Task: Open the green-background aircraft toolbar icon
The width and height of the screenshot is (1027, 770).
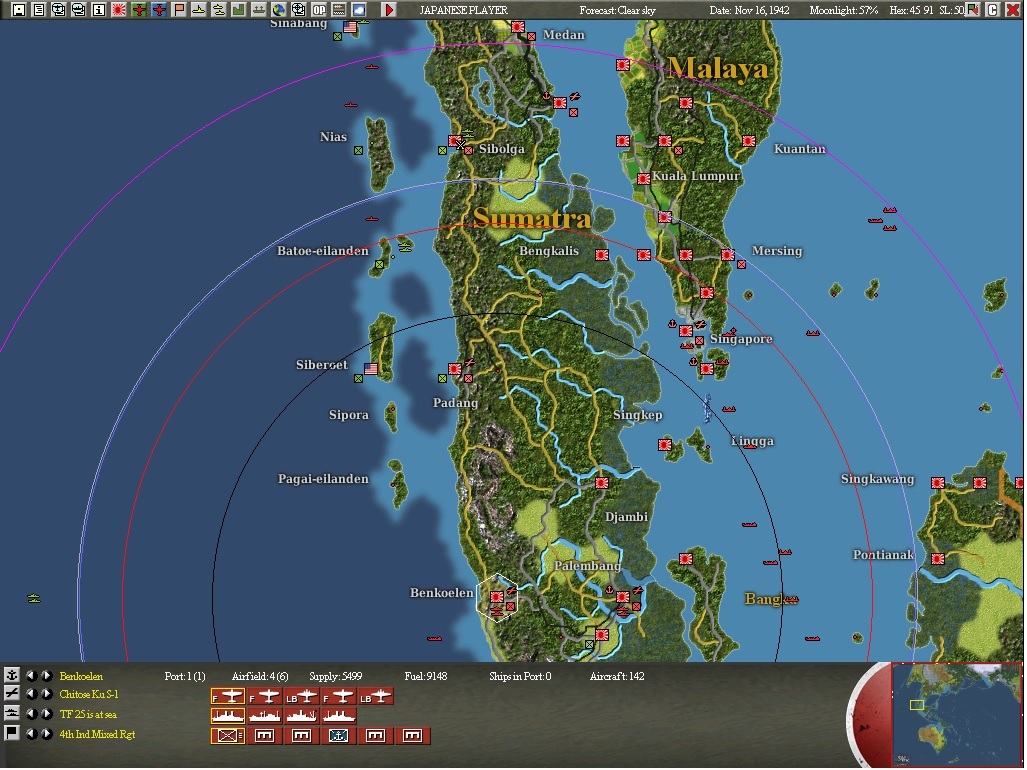Action: pos(139,10)
